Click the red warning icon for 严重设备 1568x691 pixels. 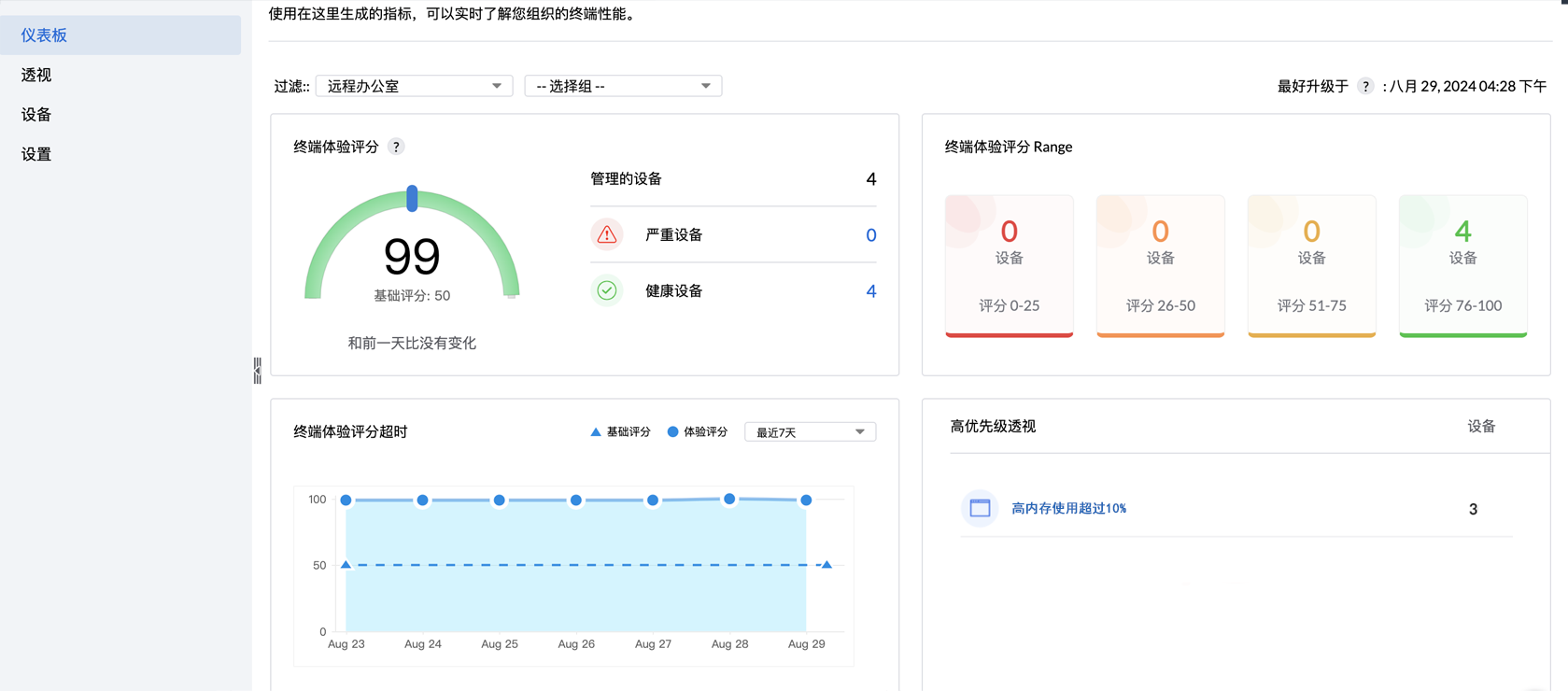607,234
